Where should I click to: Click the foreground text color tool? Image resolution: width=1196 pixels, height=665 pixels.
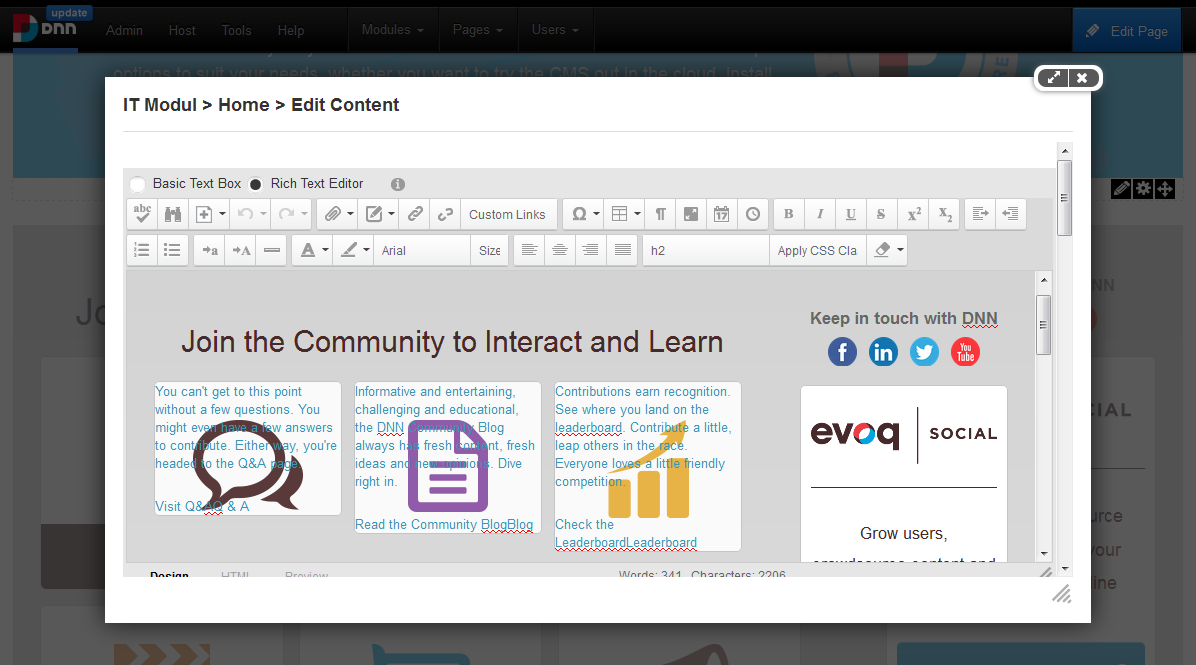(x=308, y=250)
